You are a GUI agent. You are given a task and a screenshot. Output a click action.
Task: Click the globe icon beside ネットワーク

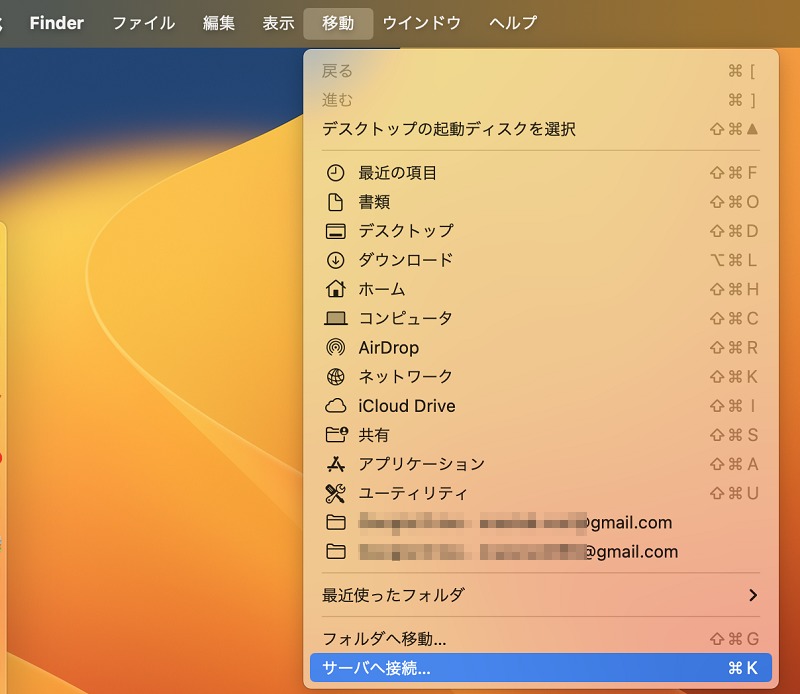click(335, 377)
